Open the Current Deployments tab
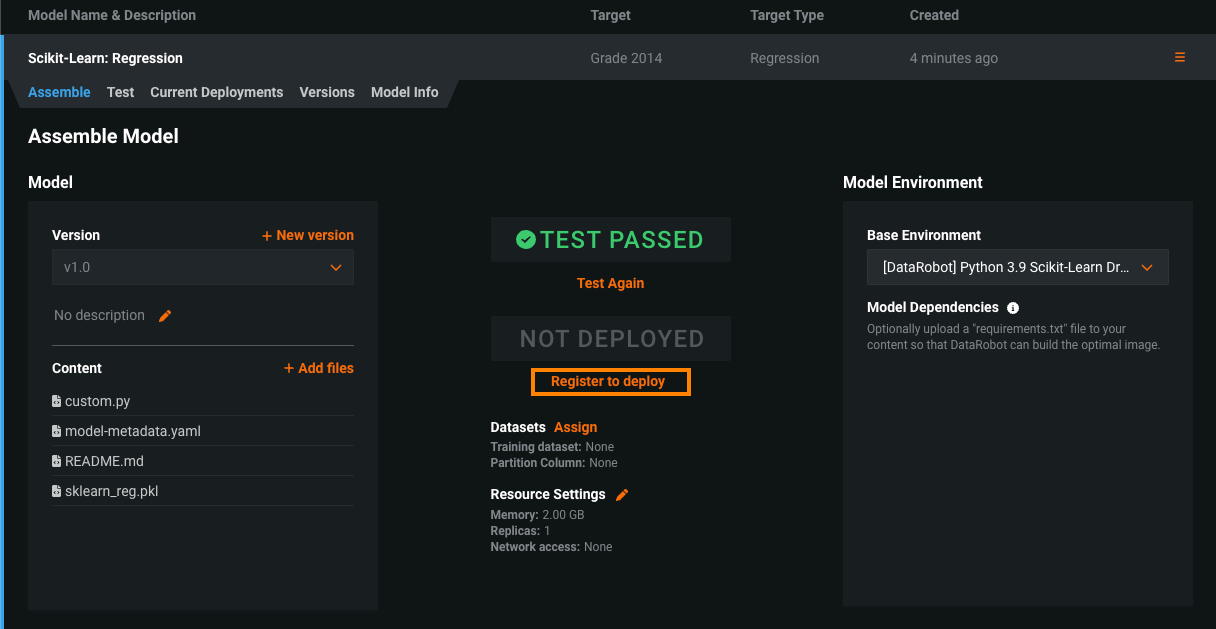 pos(216,92)
